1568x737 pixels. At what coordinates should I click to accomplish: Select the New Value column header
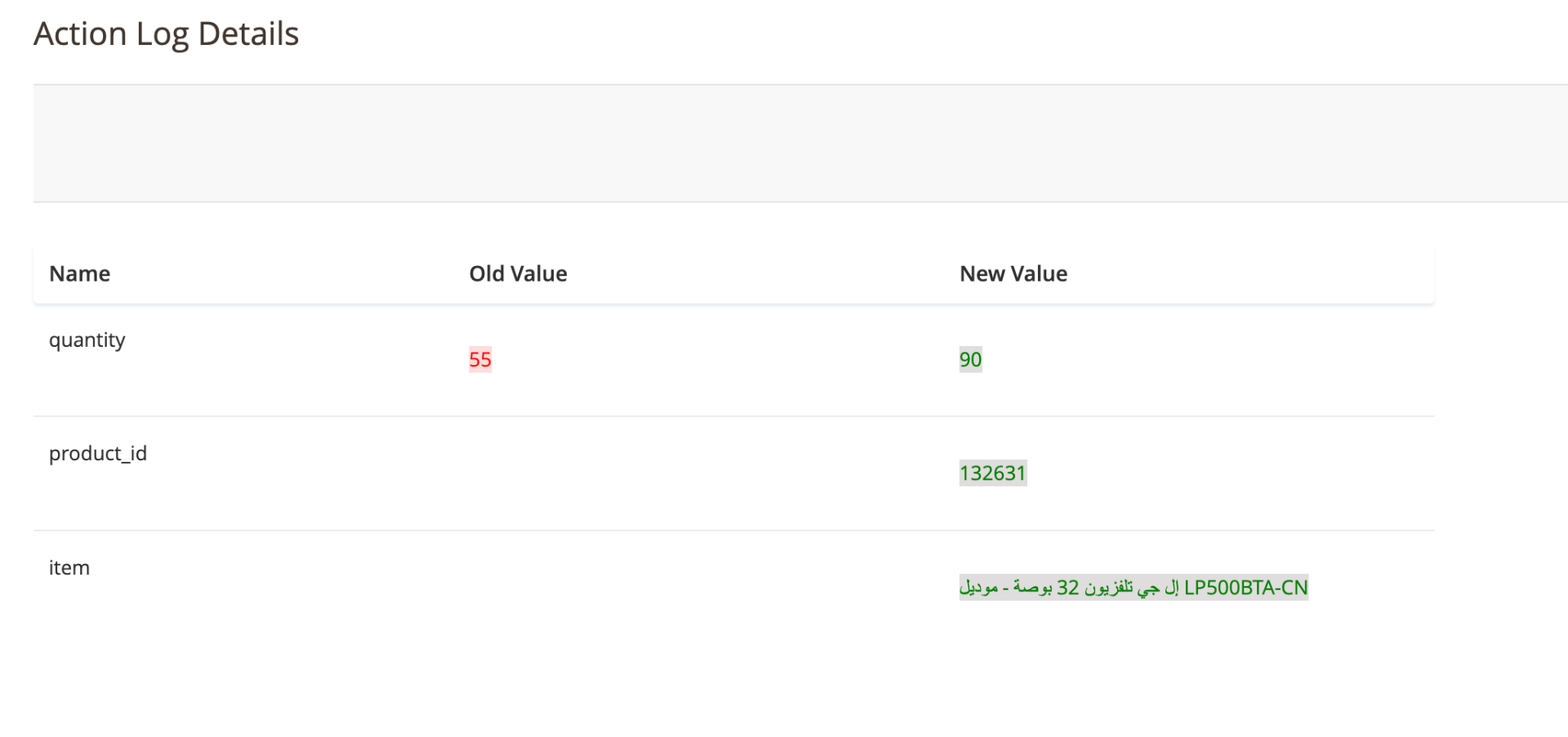(x=1013, y=274)
